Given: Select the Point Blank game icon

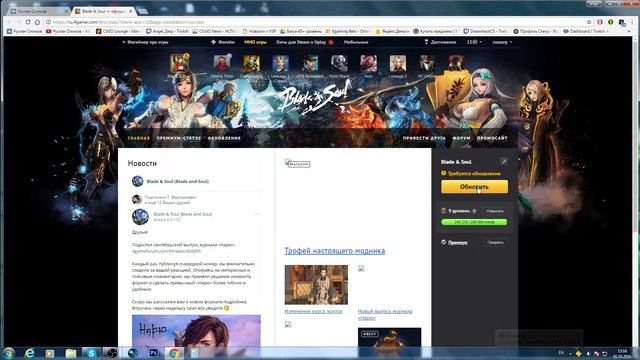Looking at the screenshot, I should 339,64.
